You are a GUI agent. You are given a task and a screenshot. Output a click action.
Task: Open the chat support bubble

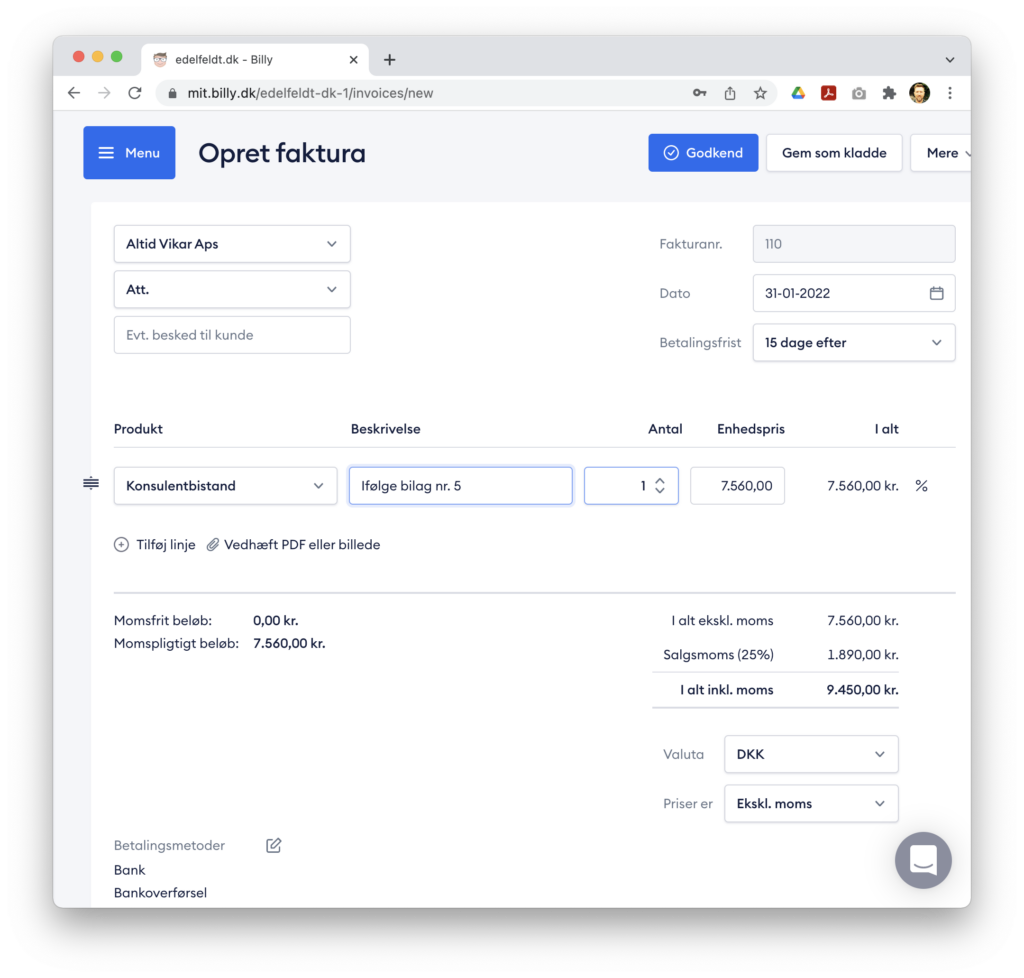[x=923, y=860]
